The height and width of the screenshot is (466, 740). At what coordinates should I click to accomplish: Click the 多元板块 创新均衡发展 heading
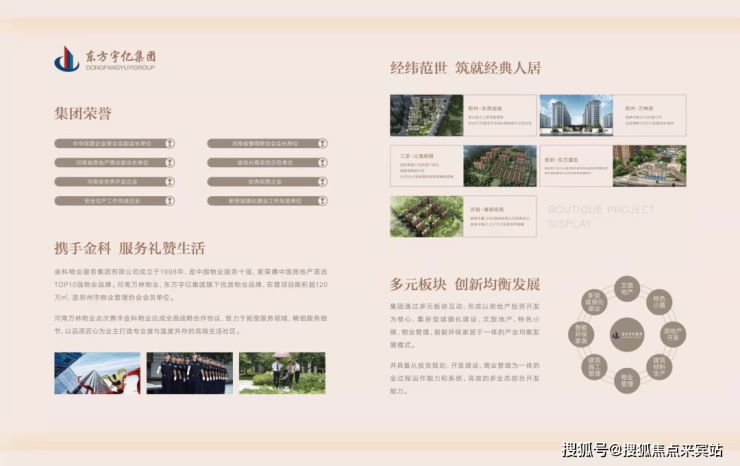[x=465, y=284]
